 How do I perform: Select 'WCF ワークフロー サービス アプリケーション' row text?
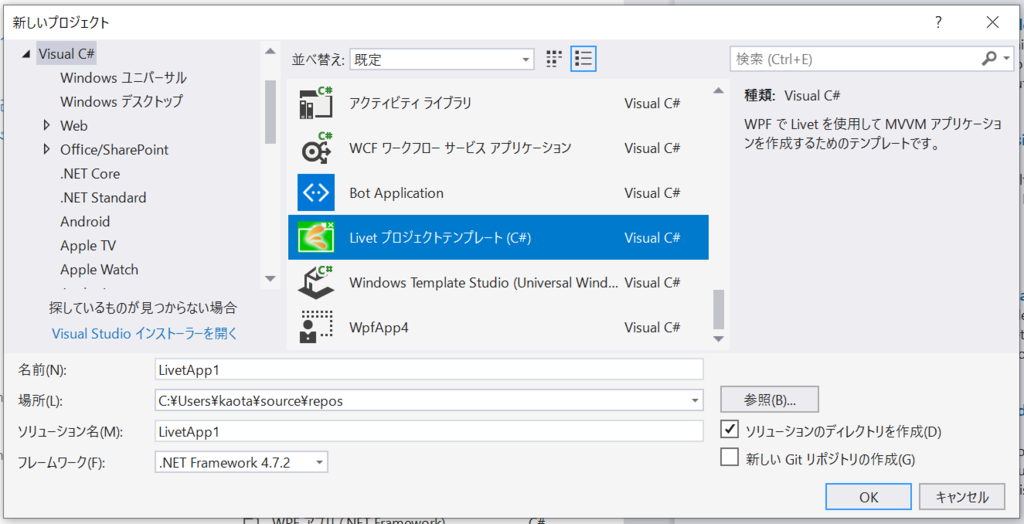(460, 148)
